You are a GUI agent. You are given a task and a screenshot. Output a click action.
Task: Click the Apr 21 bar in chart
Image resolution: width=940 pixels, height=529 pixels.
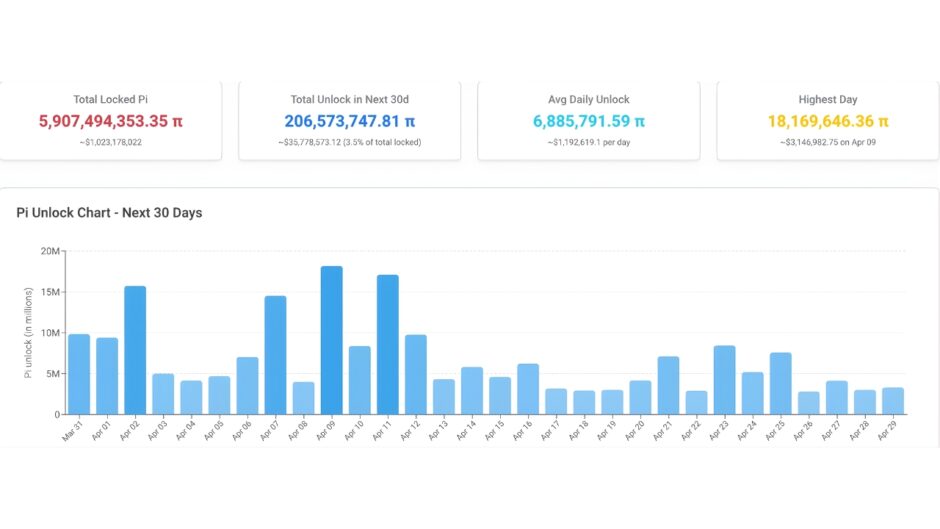click(669, 385)
